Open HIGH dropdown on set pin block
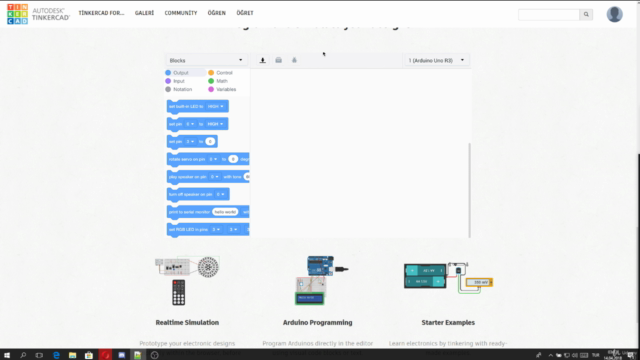 (215, 124)
